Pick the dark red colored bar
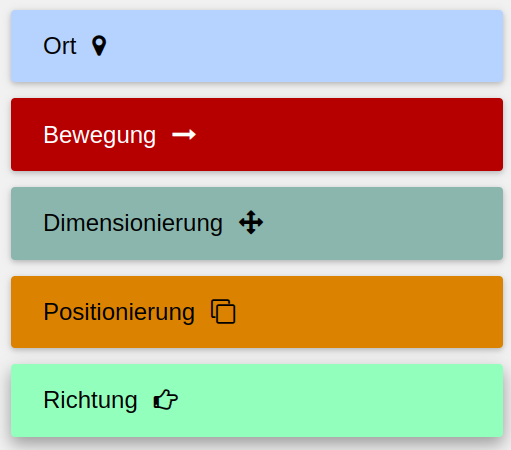 click(x=257, y=135)
